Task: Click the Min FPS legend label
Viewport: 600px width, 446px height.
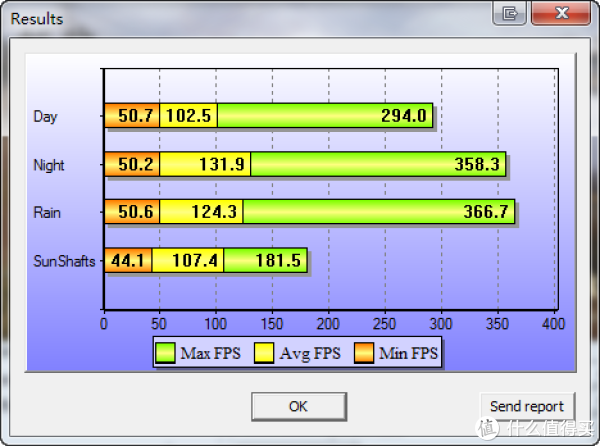Action: click(408, 353)
